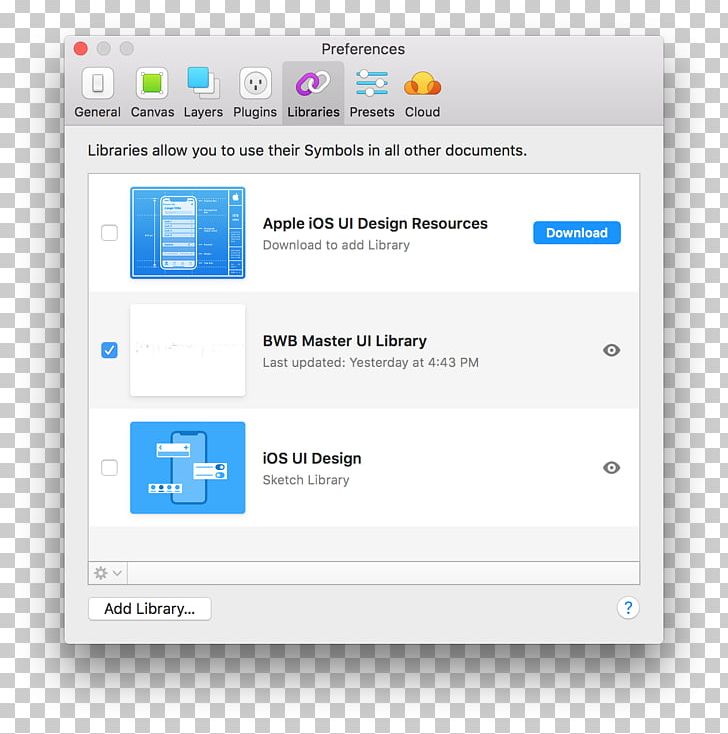Viewport: 728px width, 734px height.
Task: Select the iOS UI Design thumbnail
Action: [x=188, y=468]
